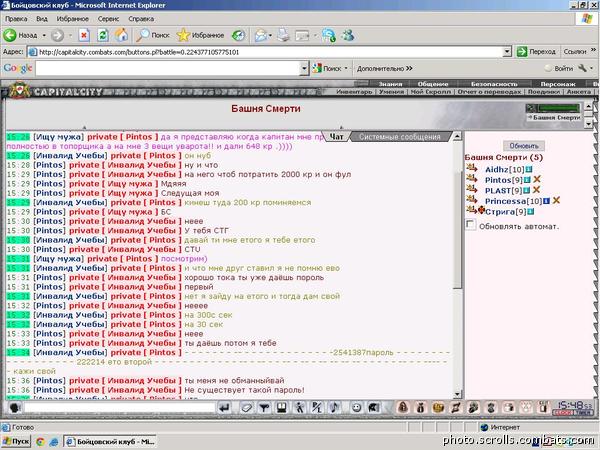This screenshot has width=600, height=450.
Task: Click the Войти Google sign-in button
Action: [x=559, y=68]
